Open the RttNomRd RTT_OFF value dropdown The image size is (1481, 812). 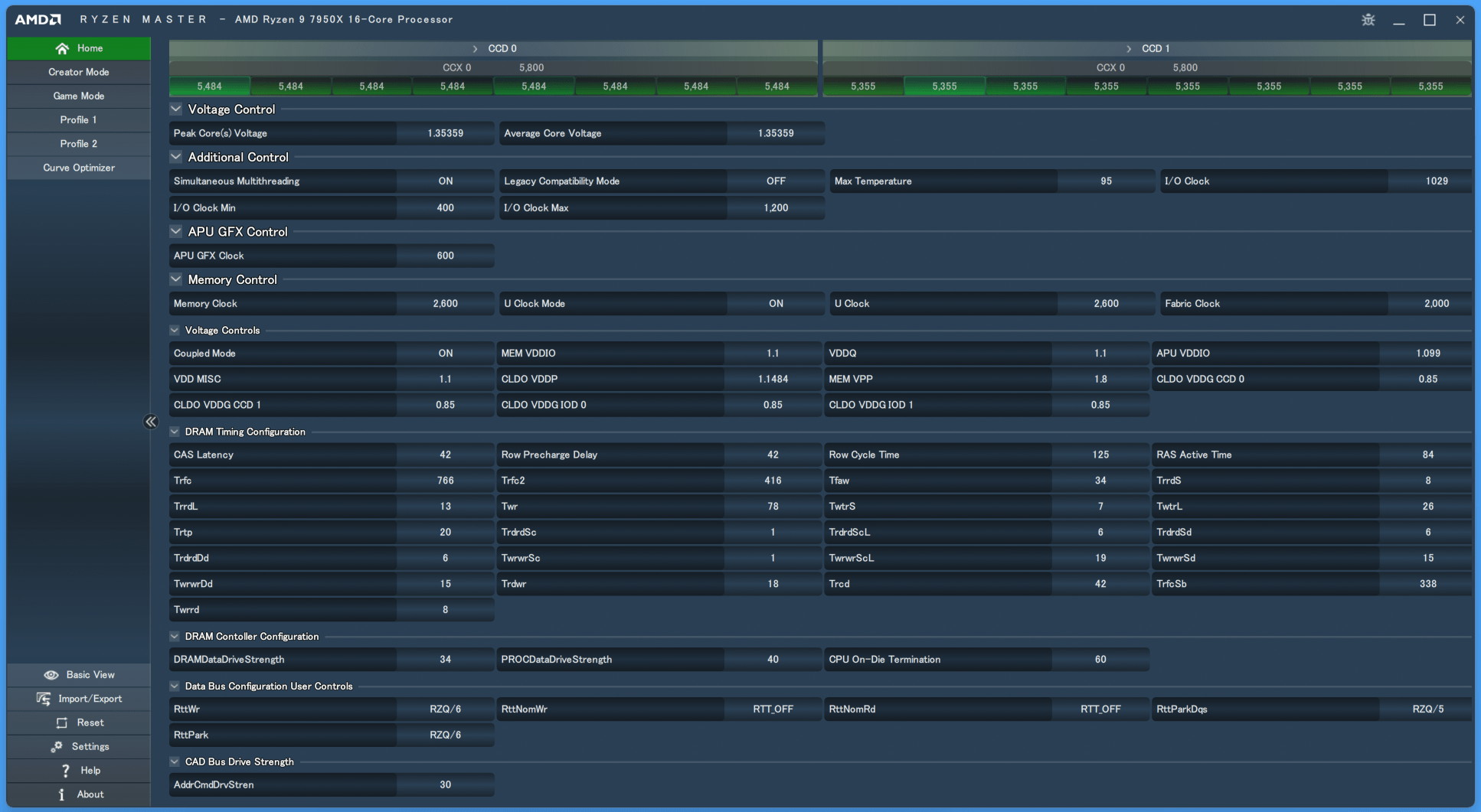(1100, 709)
